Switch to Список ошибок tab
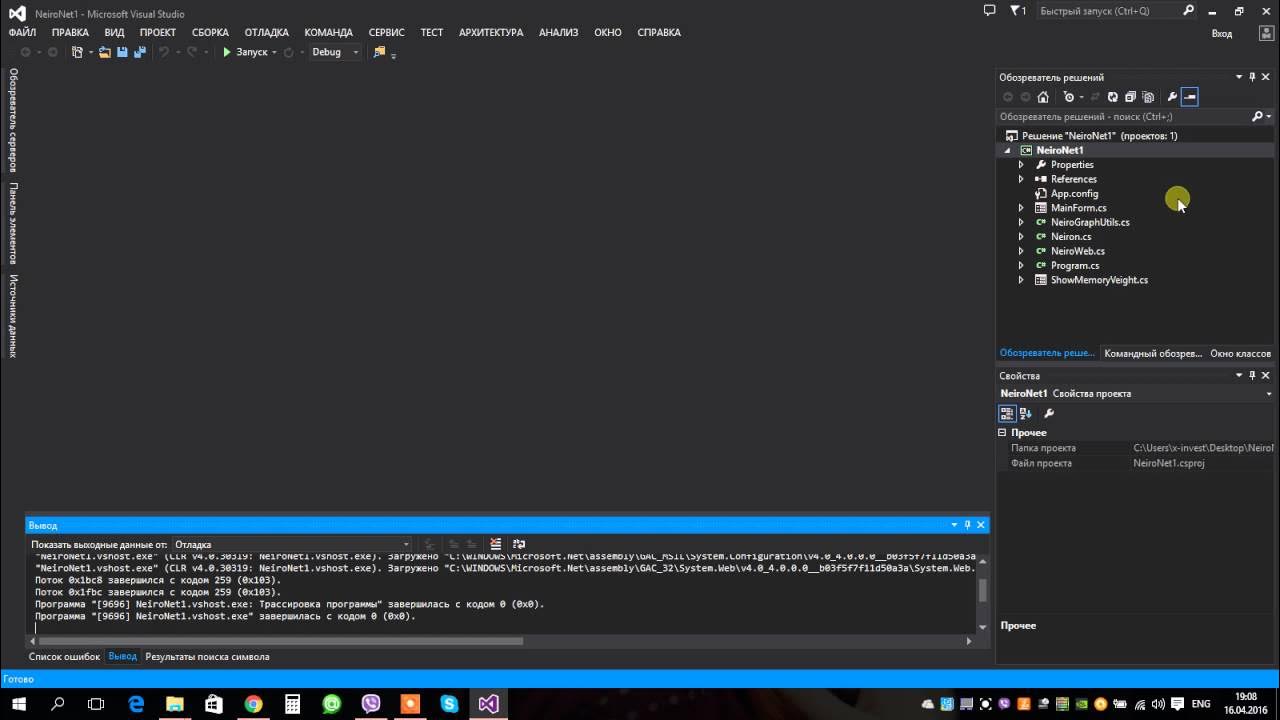This screenshot has width=1280, height=720. click(x=64, y=657)
